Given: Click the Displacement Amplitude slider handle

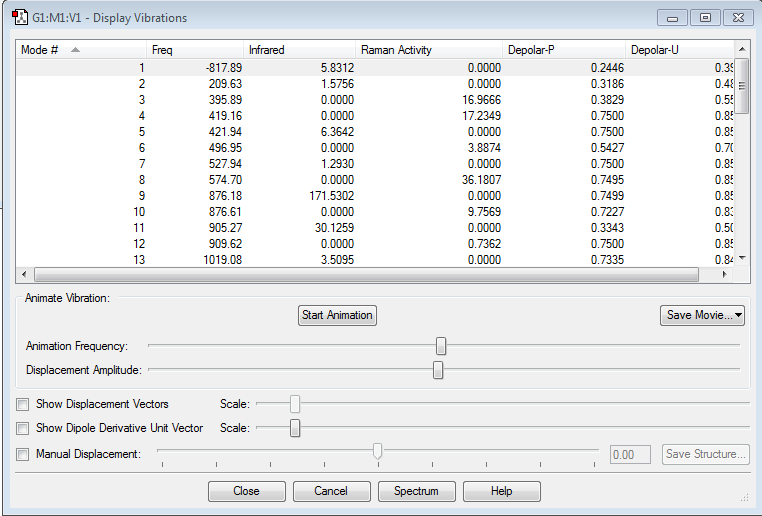Looking at the screenshot, I should 438,370.
